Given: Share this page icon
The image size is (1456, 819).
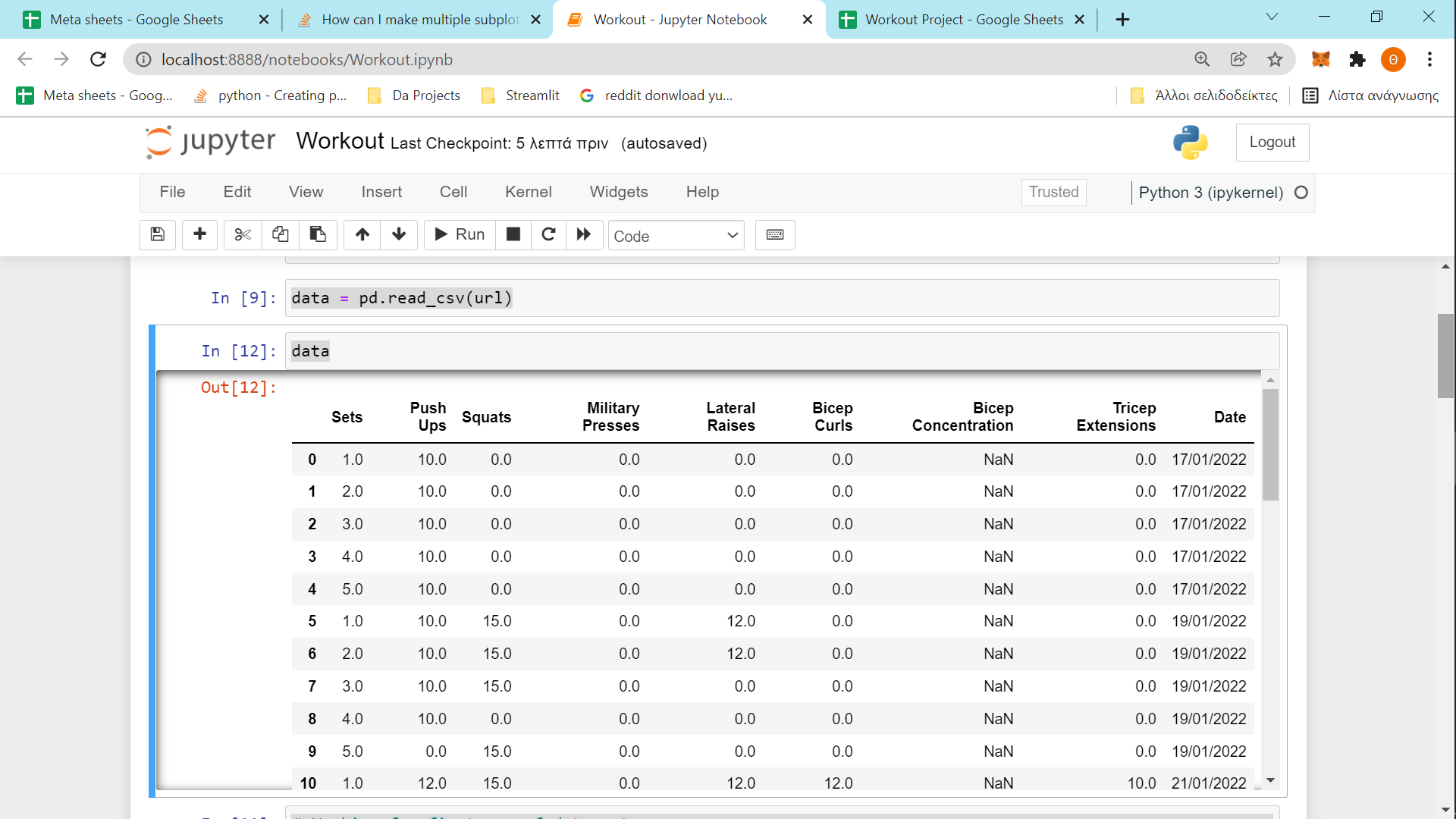Looking at the screenshot, I should 1238,59.
